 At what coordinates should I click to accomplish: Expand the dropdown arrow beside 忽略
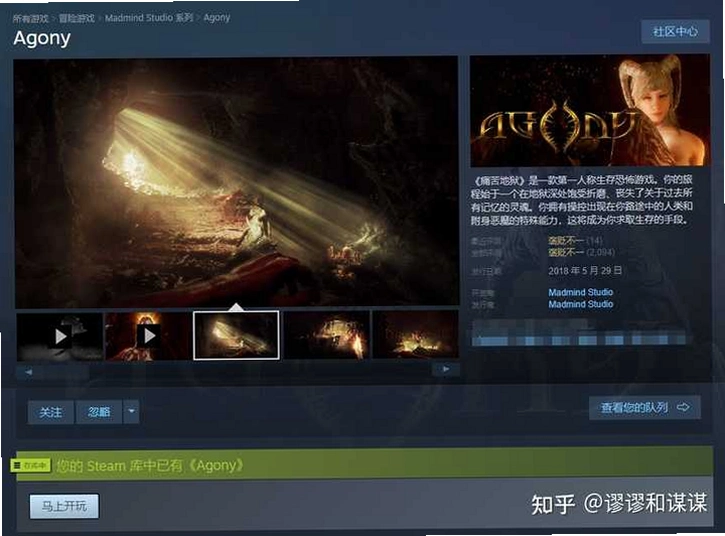point(131,412)
